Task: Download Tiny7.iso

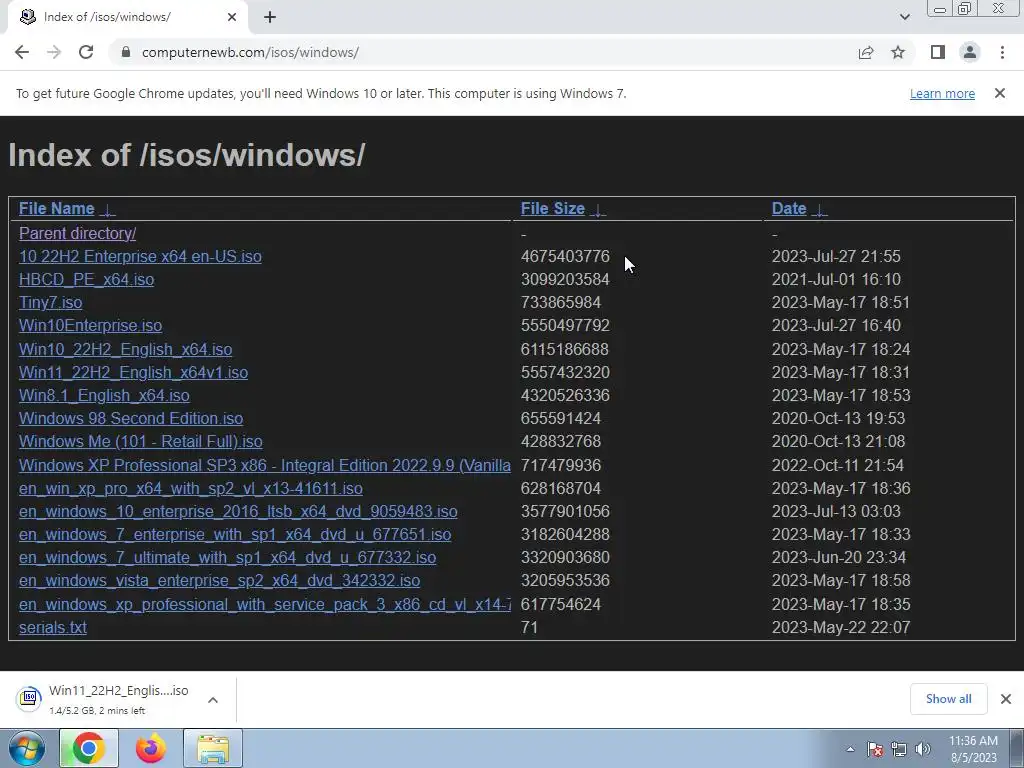Action: click(x=51, y=302)
